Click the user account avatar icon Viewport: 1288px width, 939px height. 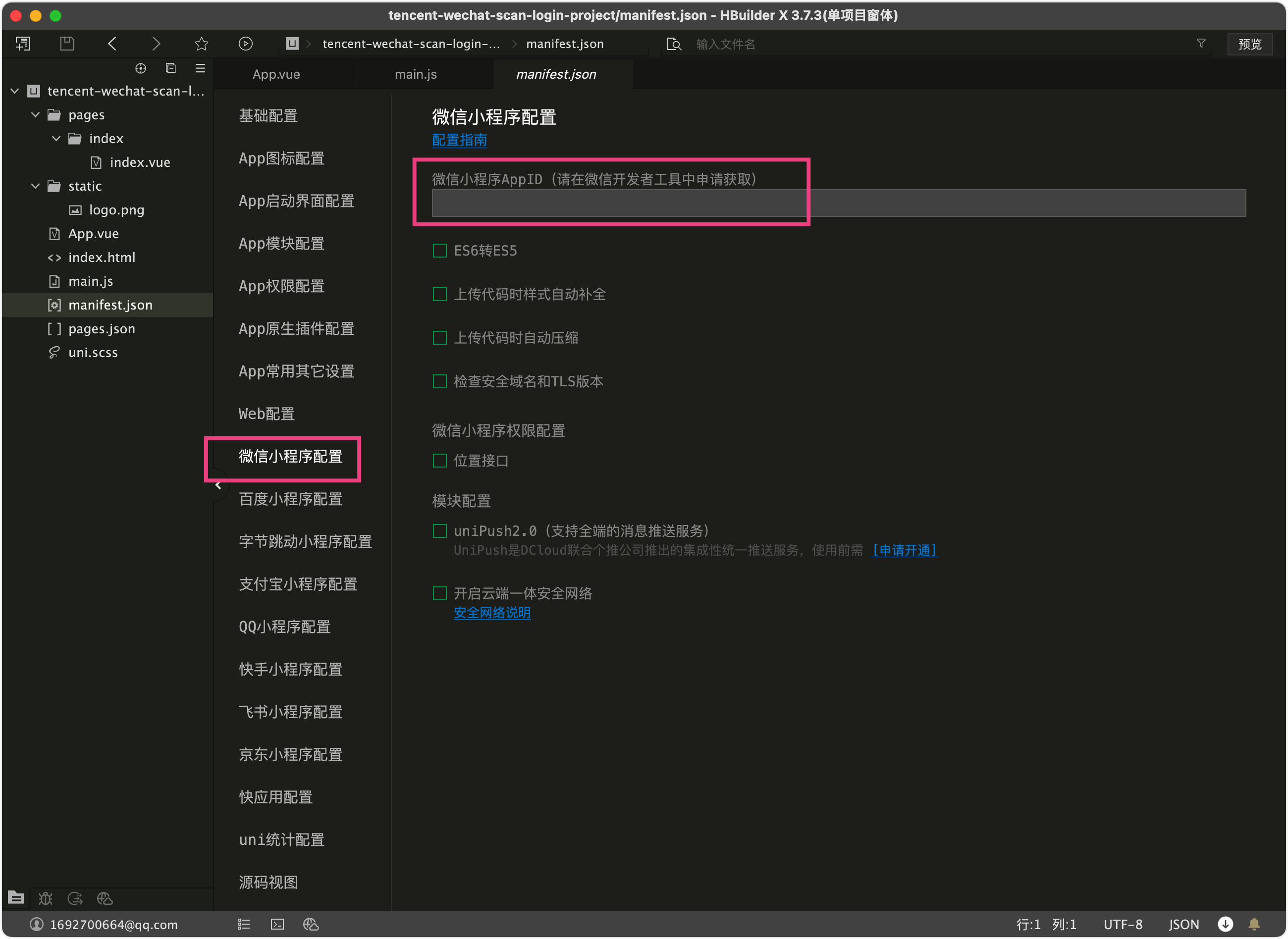(x=36, y=924)
